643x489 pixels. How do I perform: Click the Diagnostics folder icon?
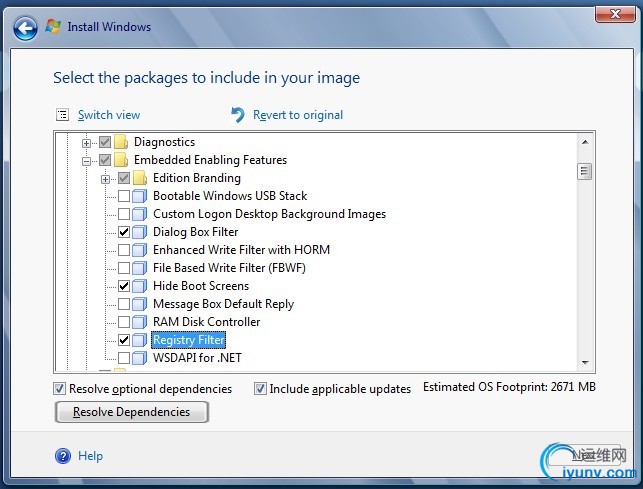pos(121,142)
